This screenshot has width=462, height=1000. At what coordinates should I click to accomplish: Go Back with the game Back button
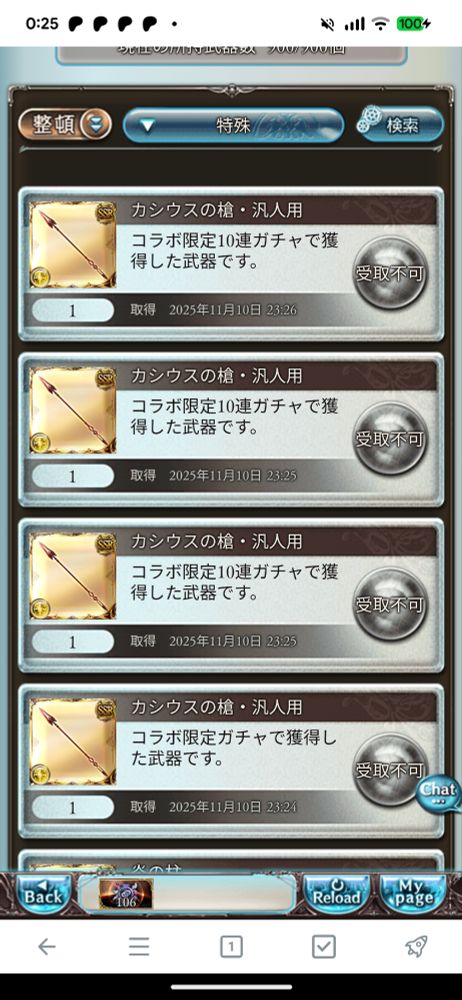click(43, 893)
